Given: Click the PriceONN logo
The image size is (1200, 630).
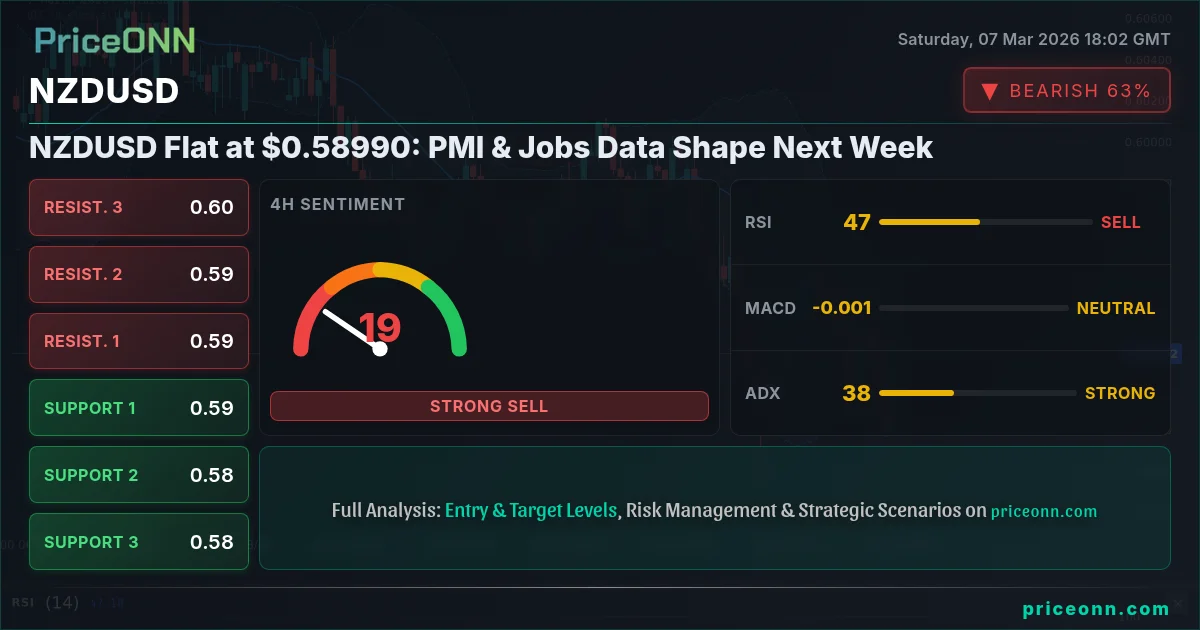Looking at the screenshot, I should [x=115, y=40].
